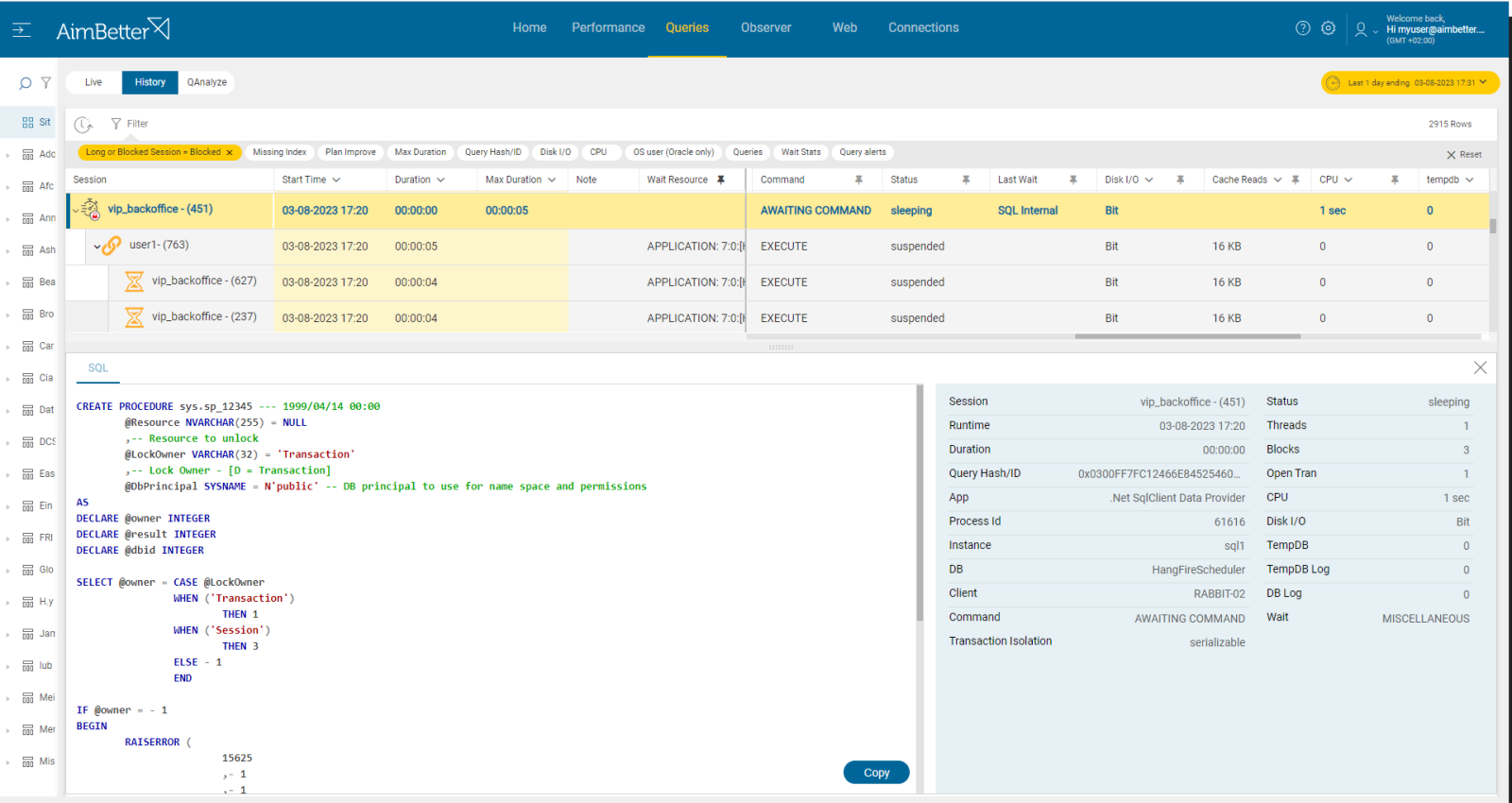The height and width of the screenshot is (803, 1512).
Task: Toggle pin on Cache Reads column
Action: coord(1296,179)
